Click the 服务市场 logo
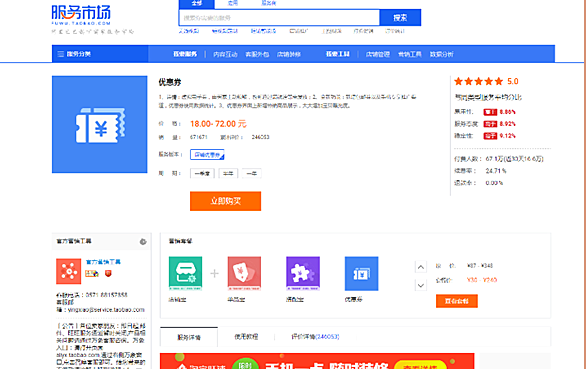 (x=81, y=15)
